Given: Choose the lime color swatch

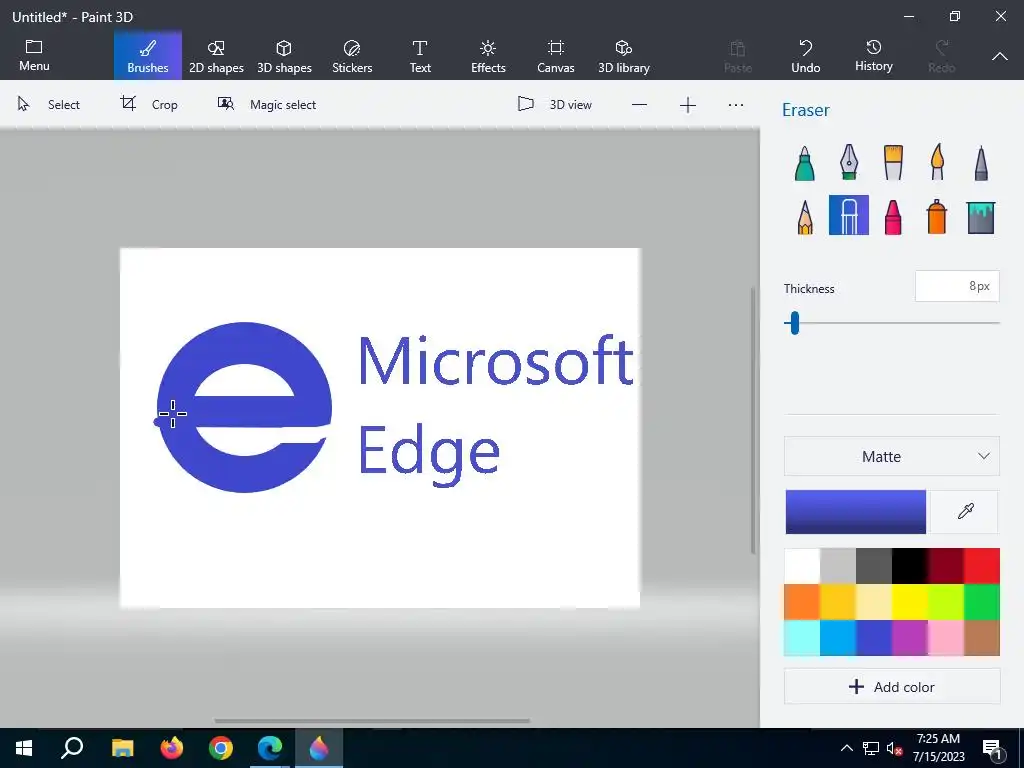Looking at the screenshot, I should [946, 601].
